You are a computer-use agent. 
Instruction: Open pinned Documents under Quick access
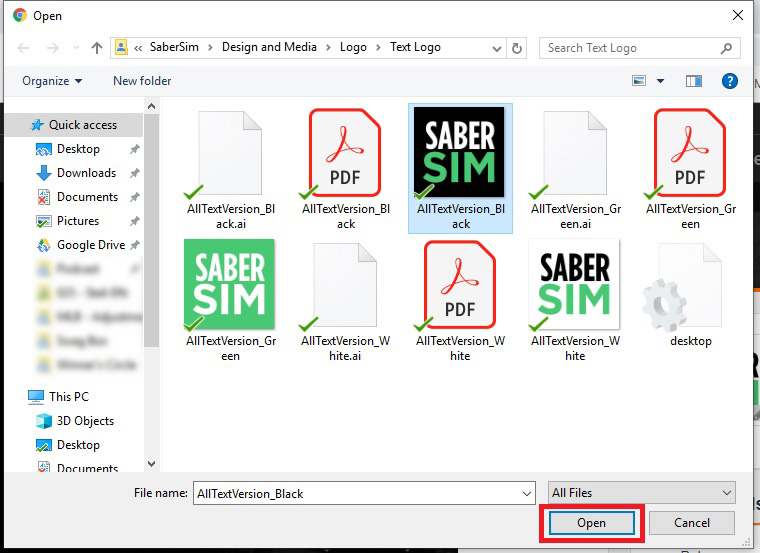(87, 197)
